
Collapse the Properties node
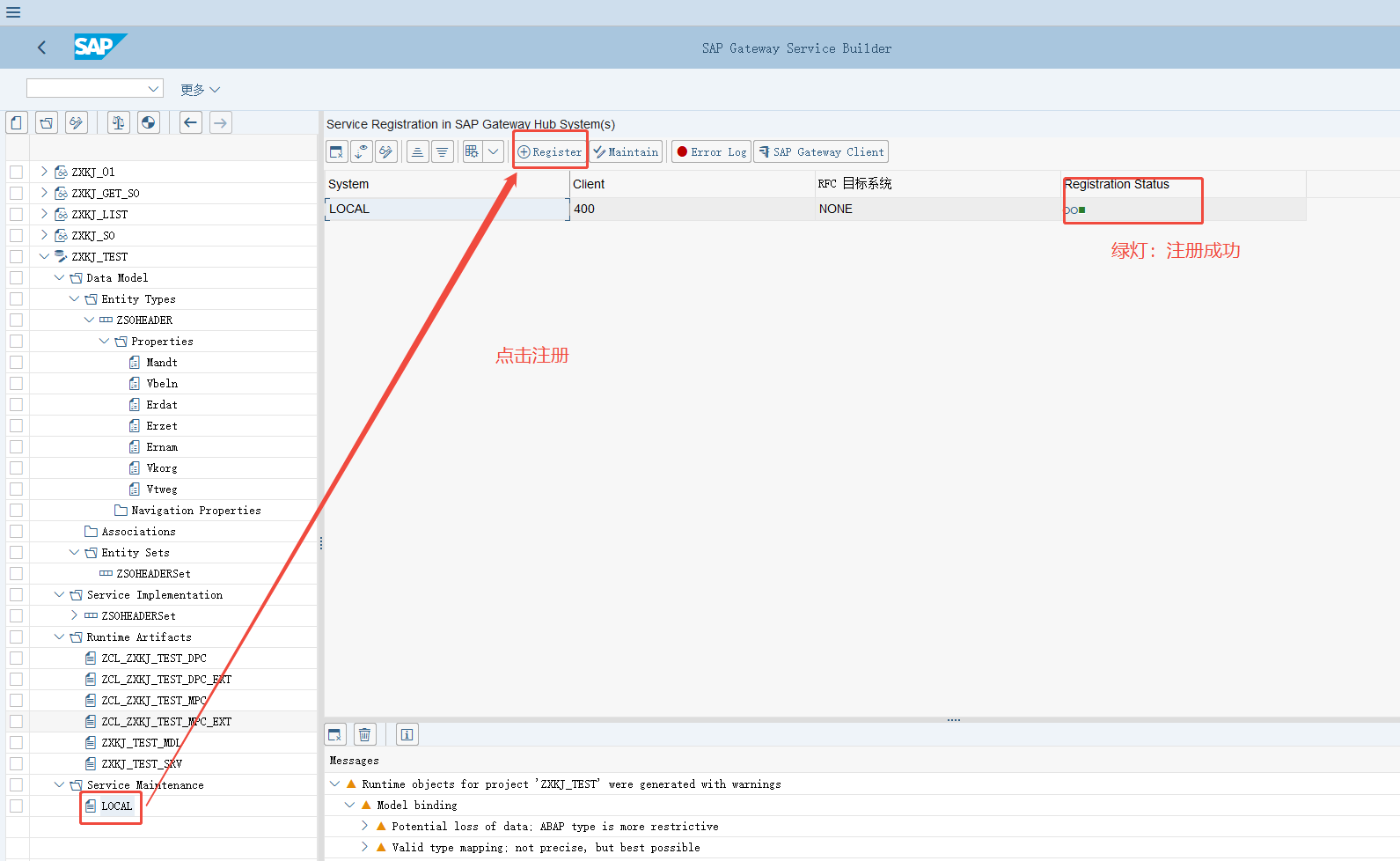tap(104, 341)
